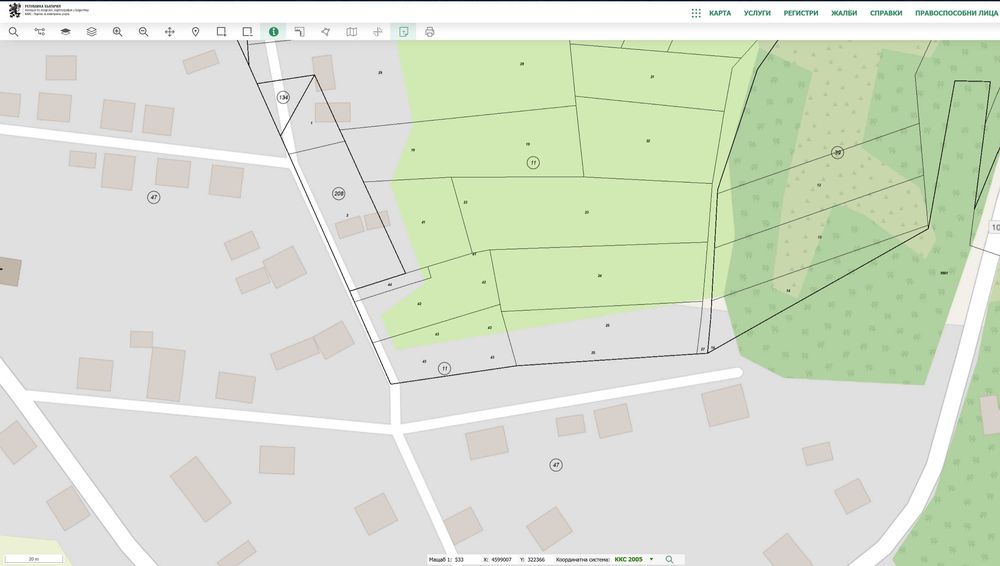
Task: Expand the РЕГИСТРИ menu
Action: 801,14
